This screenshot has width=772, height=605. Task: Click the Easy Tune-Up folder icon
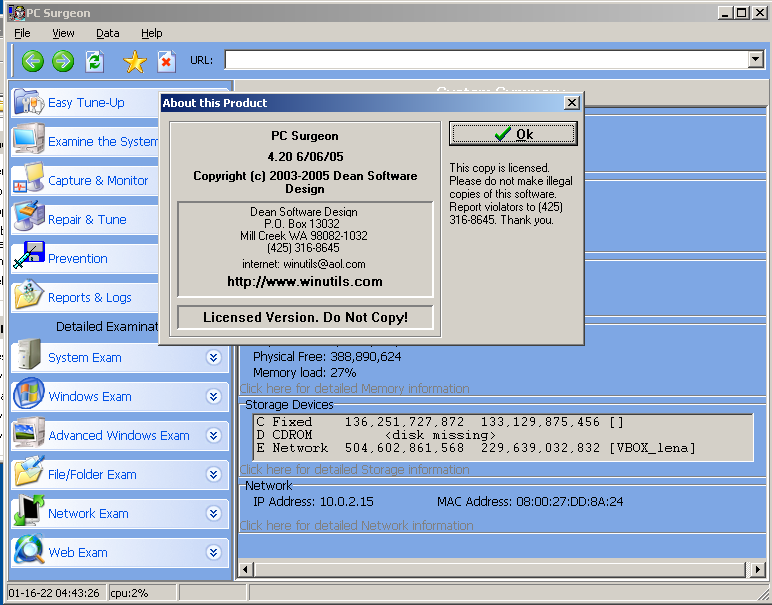[x=29, y=102]
